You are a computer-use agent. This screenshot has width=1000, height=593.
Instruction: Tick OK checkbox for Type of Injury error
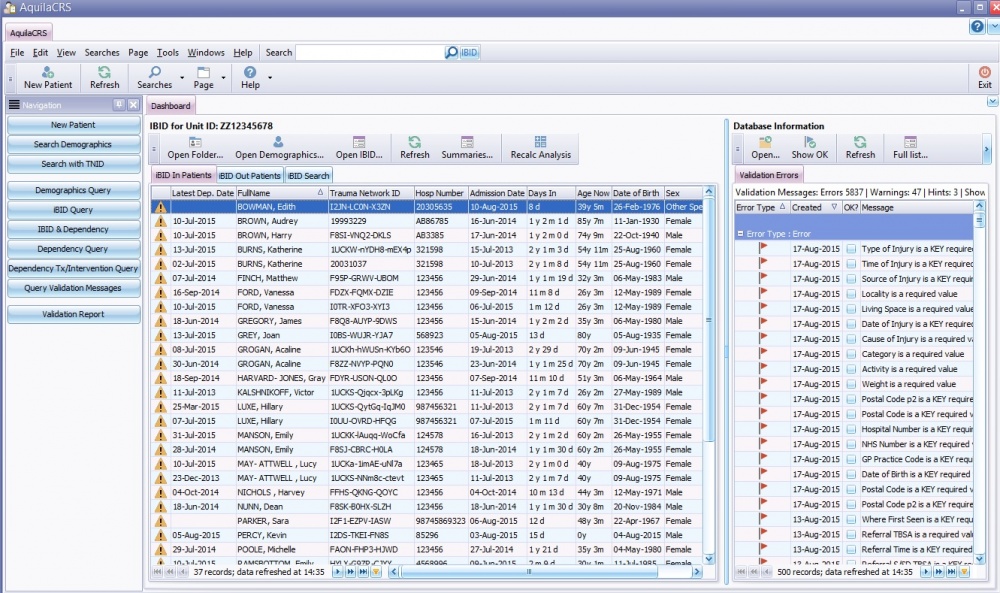pos(851,249)
